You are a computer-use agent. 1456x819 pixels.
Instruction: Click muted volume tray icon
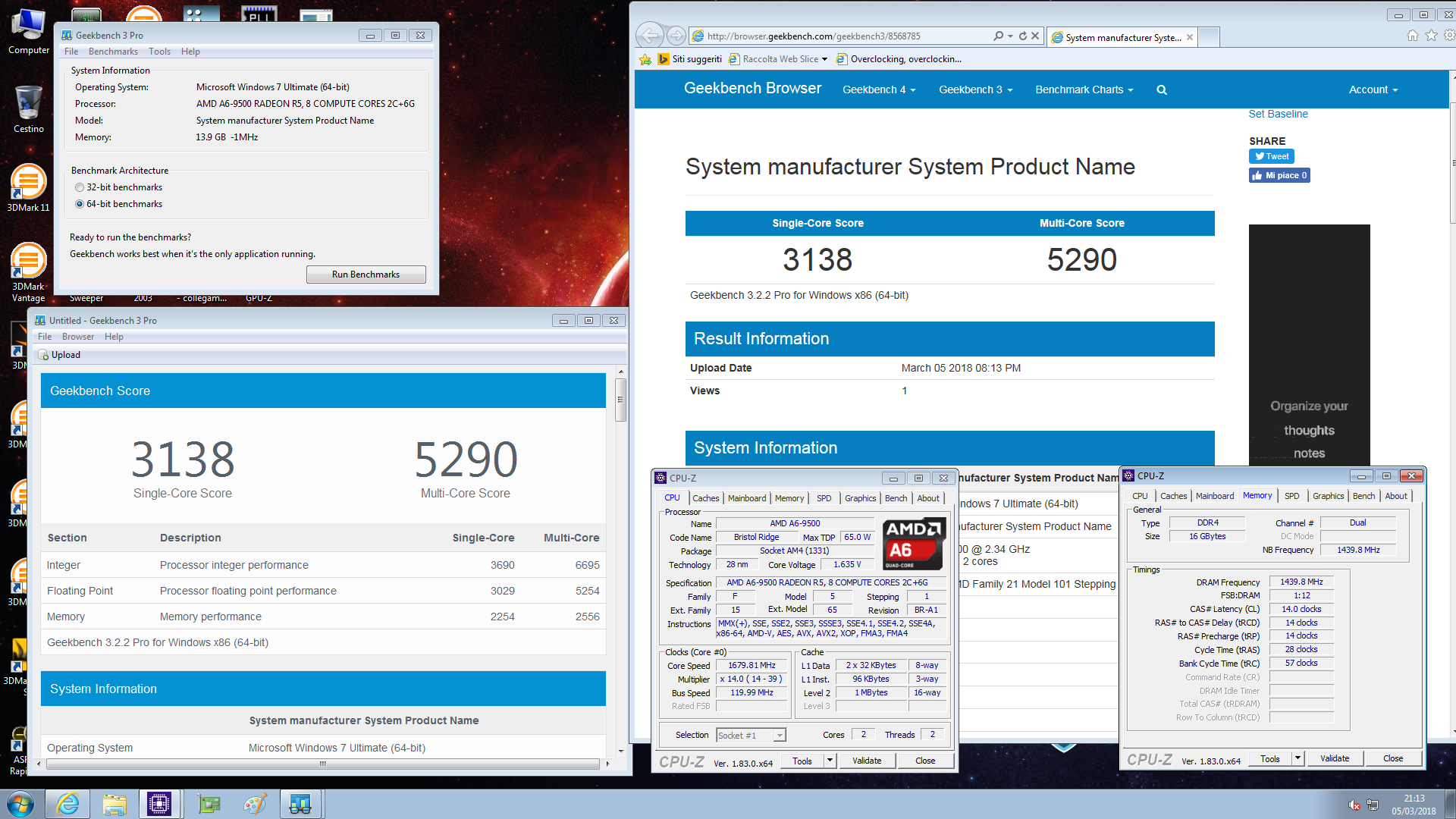click(1354, 805)
